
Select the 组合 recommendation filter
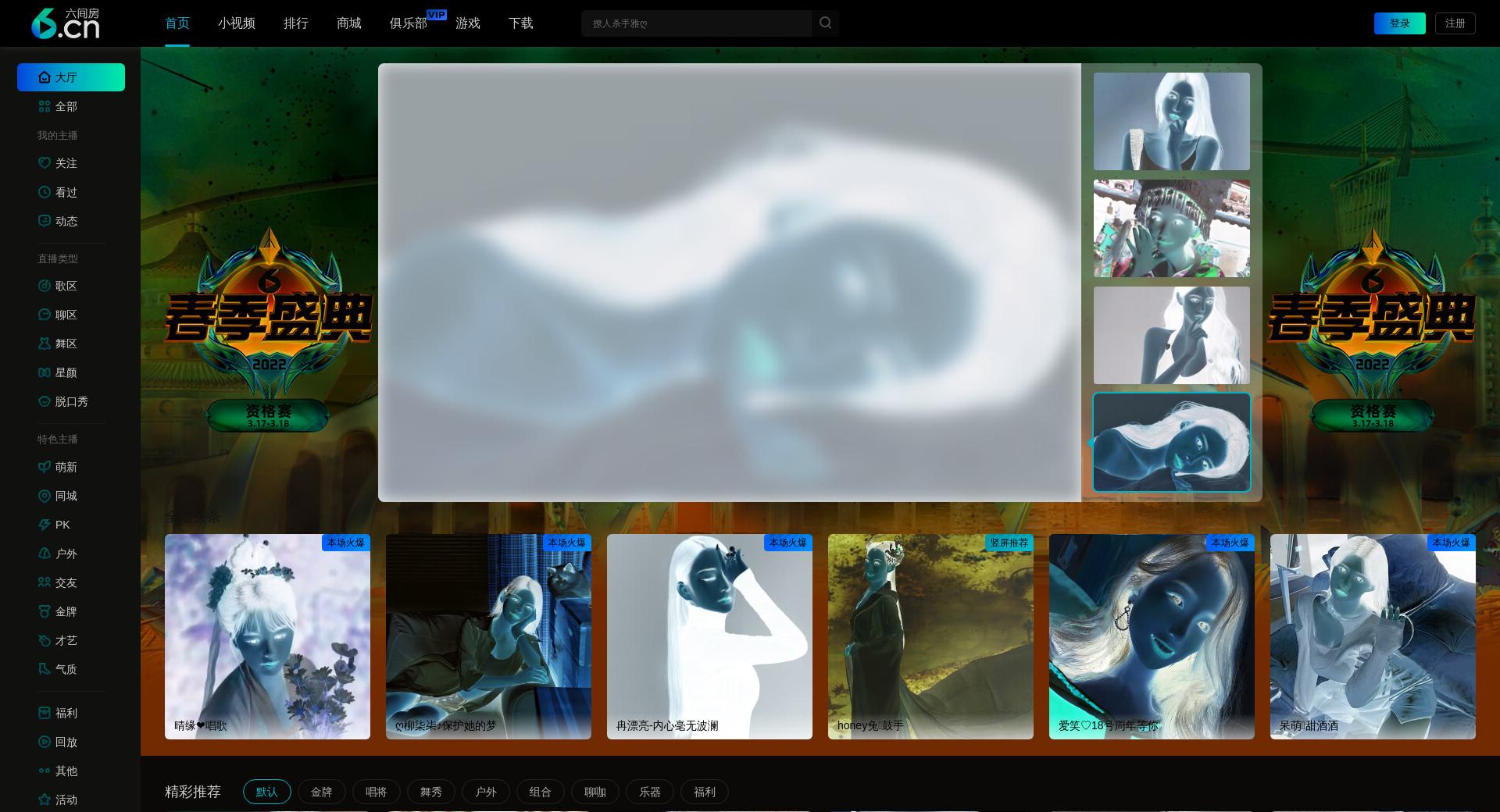pyautogui.click(x=541, y=792)
